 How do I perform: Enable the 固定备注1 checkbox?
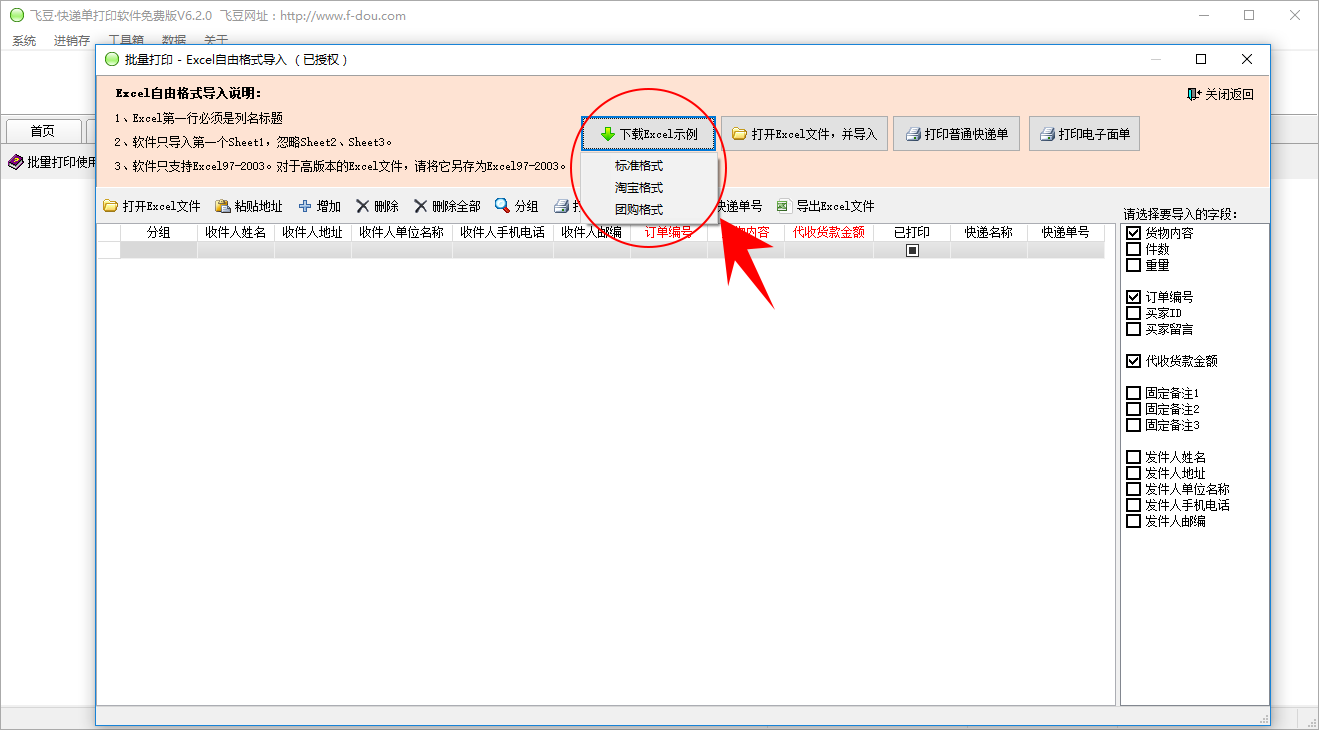(1133, 393)
